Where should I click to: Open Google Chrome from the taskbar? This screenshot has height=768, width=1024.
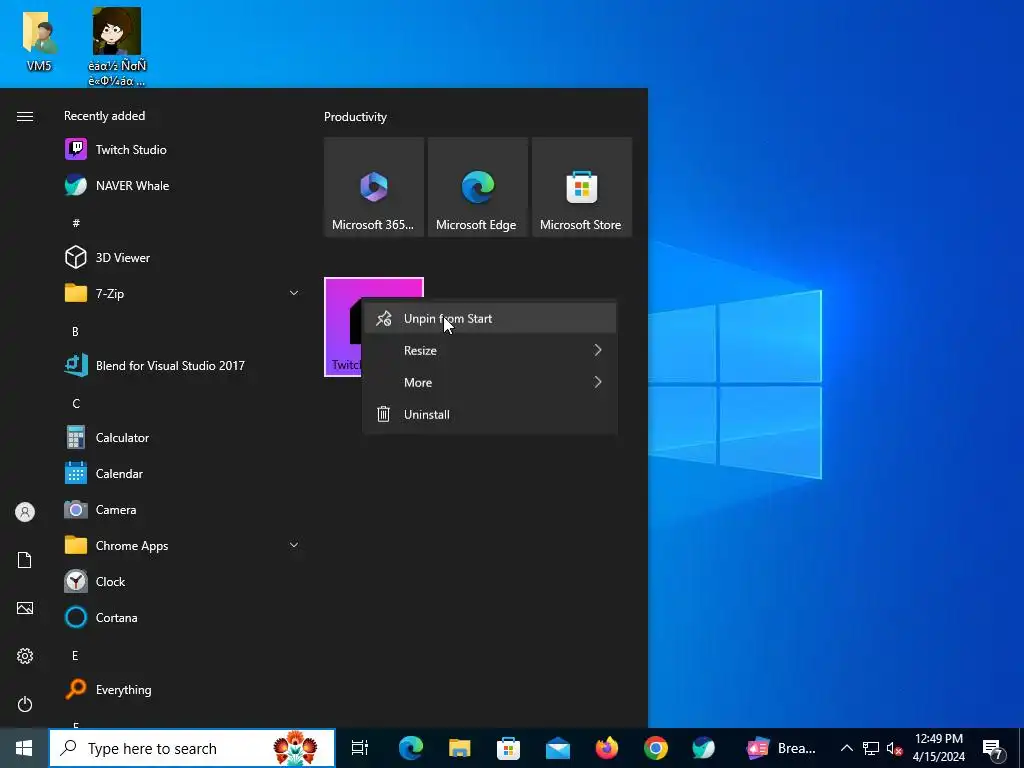[656, 748]
